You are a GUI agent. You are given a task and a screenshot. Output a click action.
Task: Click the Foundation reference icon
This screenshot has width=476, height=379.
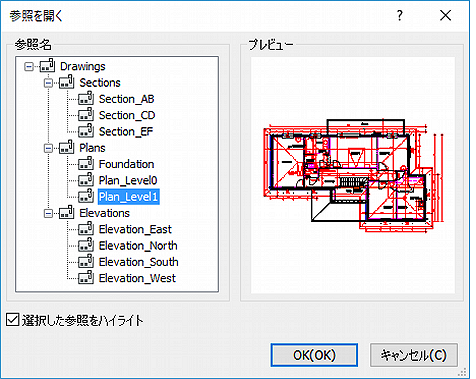tap(86, 164)
